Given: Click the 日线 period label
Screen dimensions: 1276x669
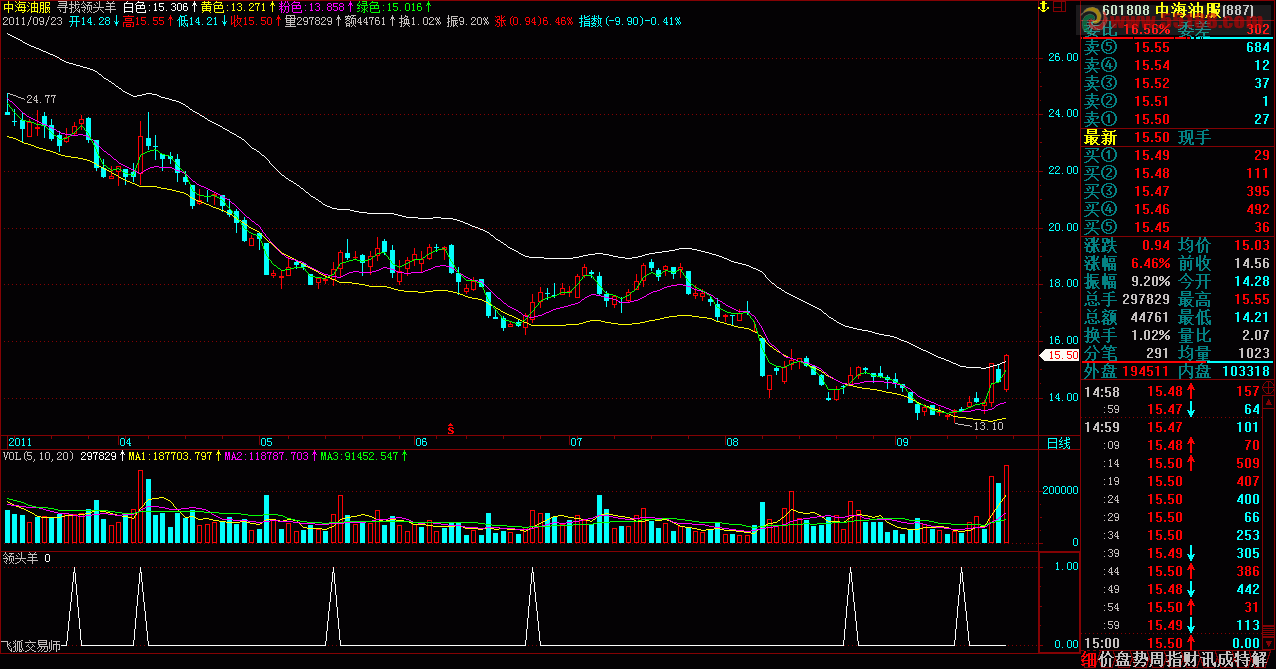Looking at the screenshot, I should click(x=1058, y=443).
